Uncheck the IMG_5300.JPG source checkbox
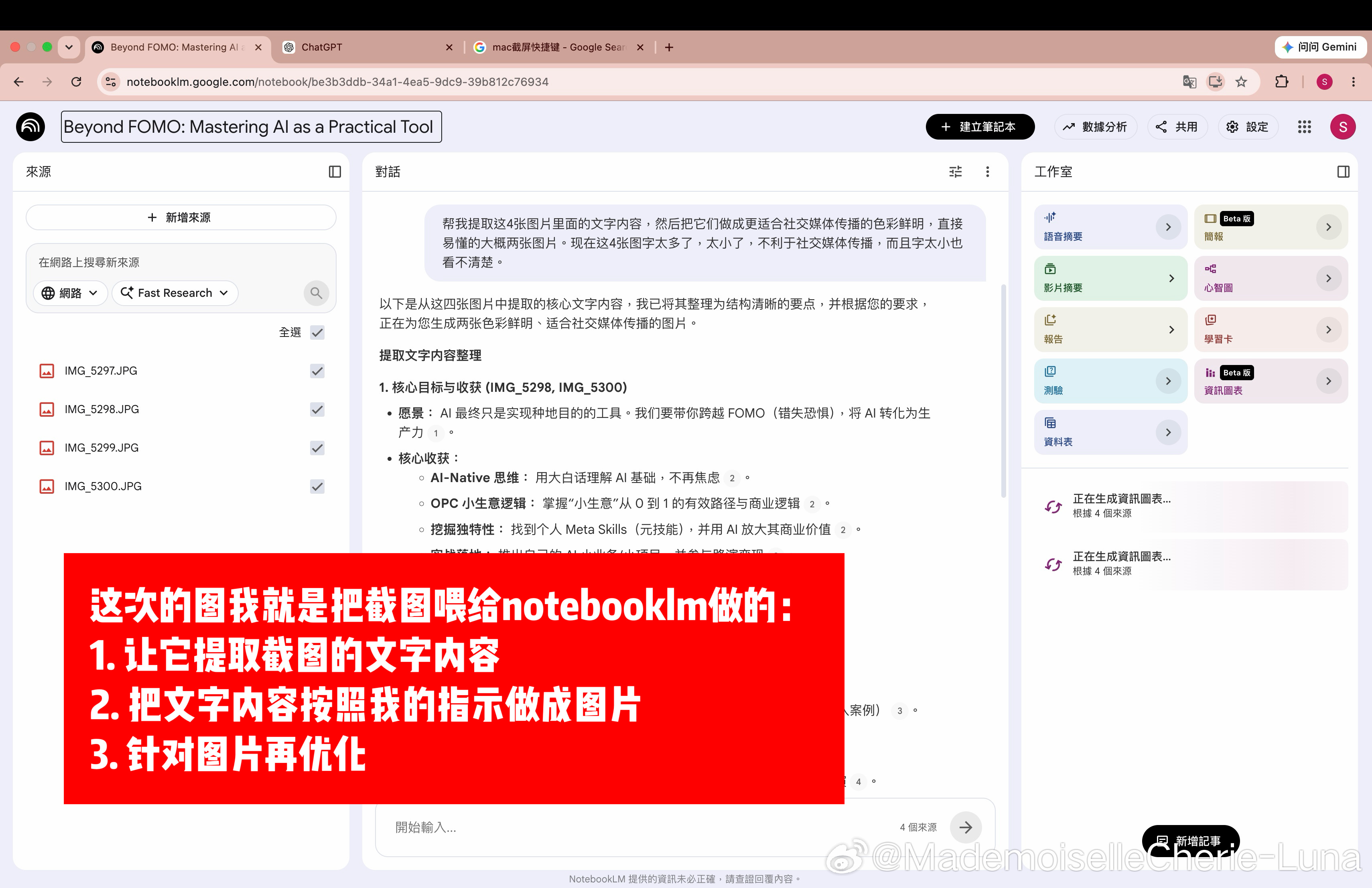The image size is (1372, 888). point(317,487)
